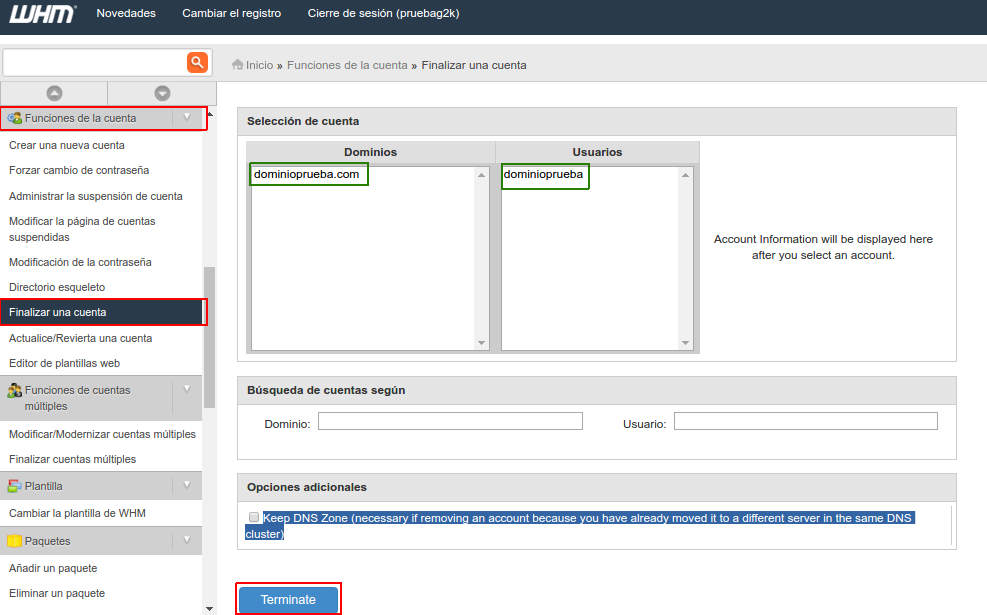The height and width of the screenshot is (615, 987).
Task: Click the Funciones de la cuenta header
Action: [x=101, y=118]
